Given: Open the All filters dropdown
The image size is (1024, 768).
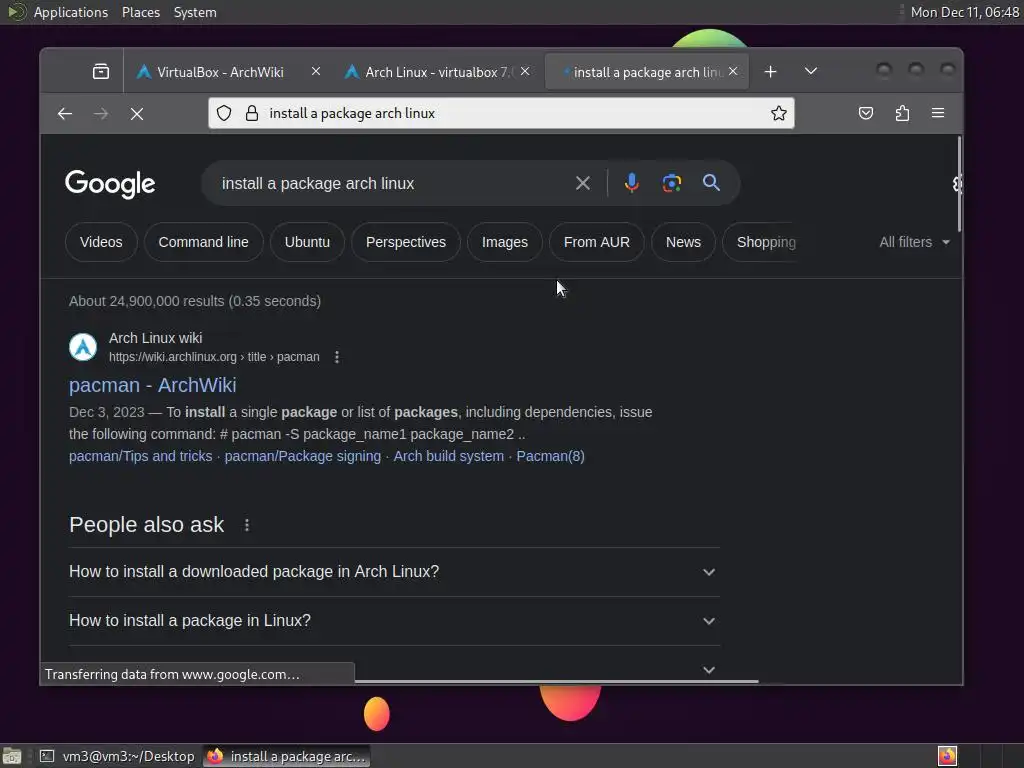Looking at the screenshot, I should (914, 242).
